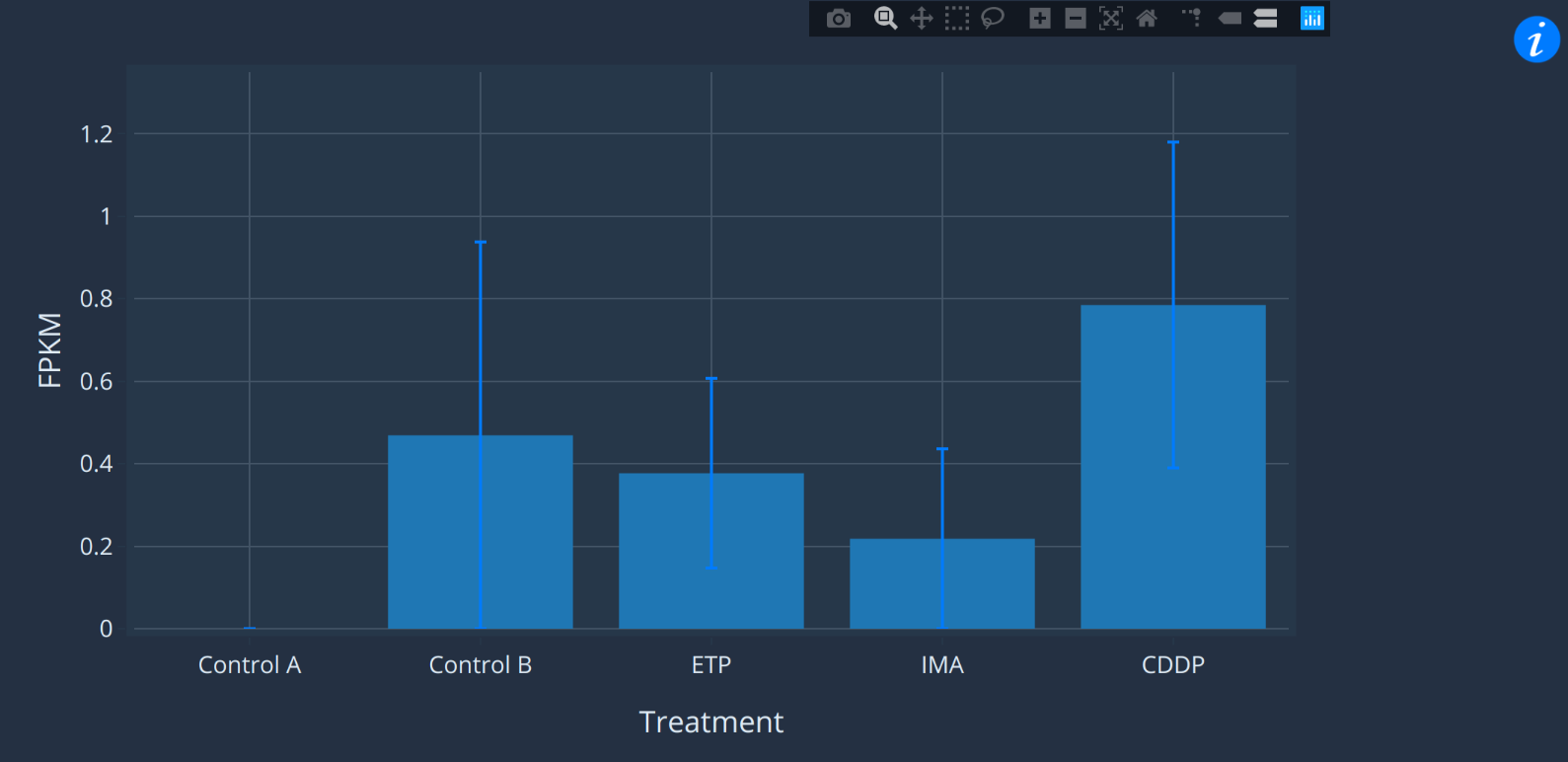Autoscale the chart axes
1568x762 pixels.
tap(1111, 19)
